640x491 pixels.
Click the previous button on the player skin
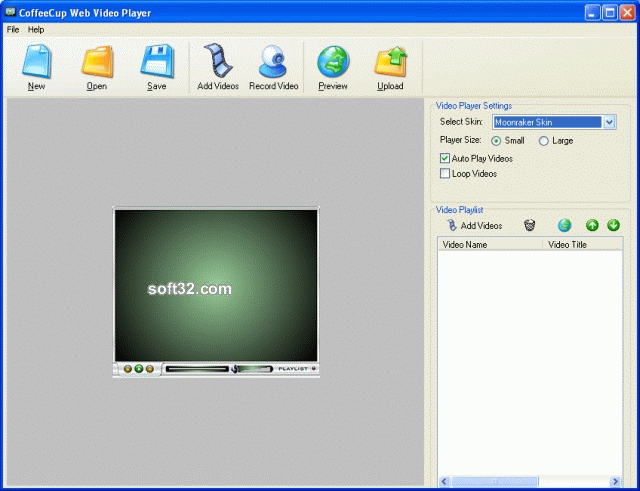click(x=128, y=369)
